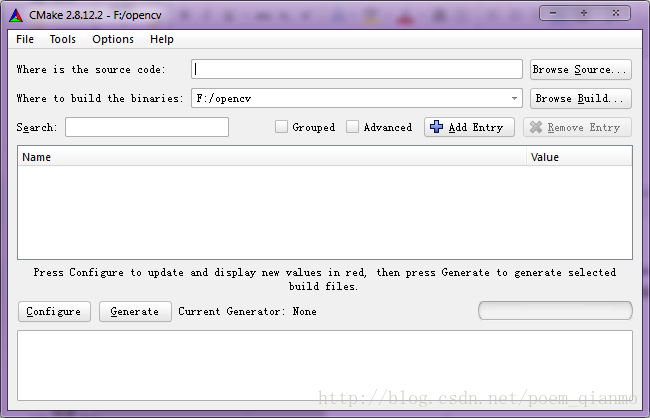Close the CMake window

click(x=616, y=13)
